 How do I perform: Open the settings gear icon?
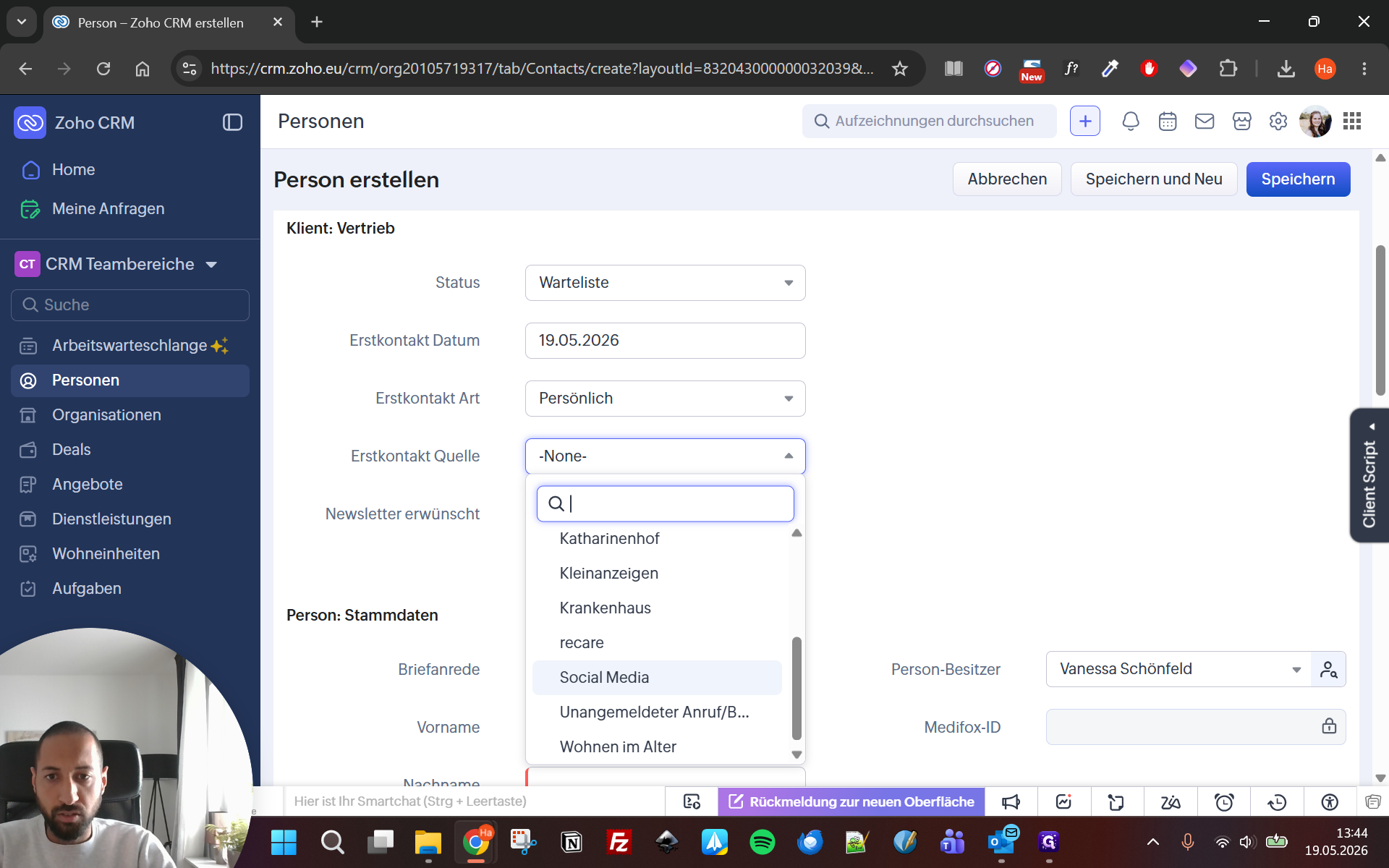pyautogui.click(x=1278, y=122)
